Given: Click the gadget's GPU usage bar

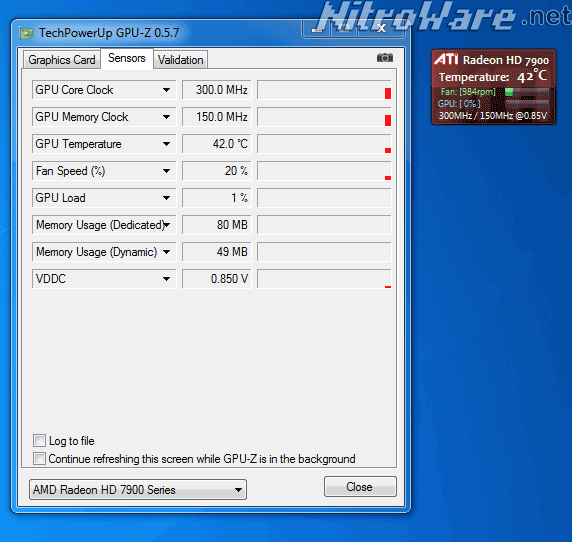Looking at the screenshot, I should coord(527,104).
